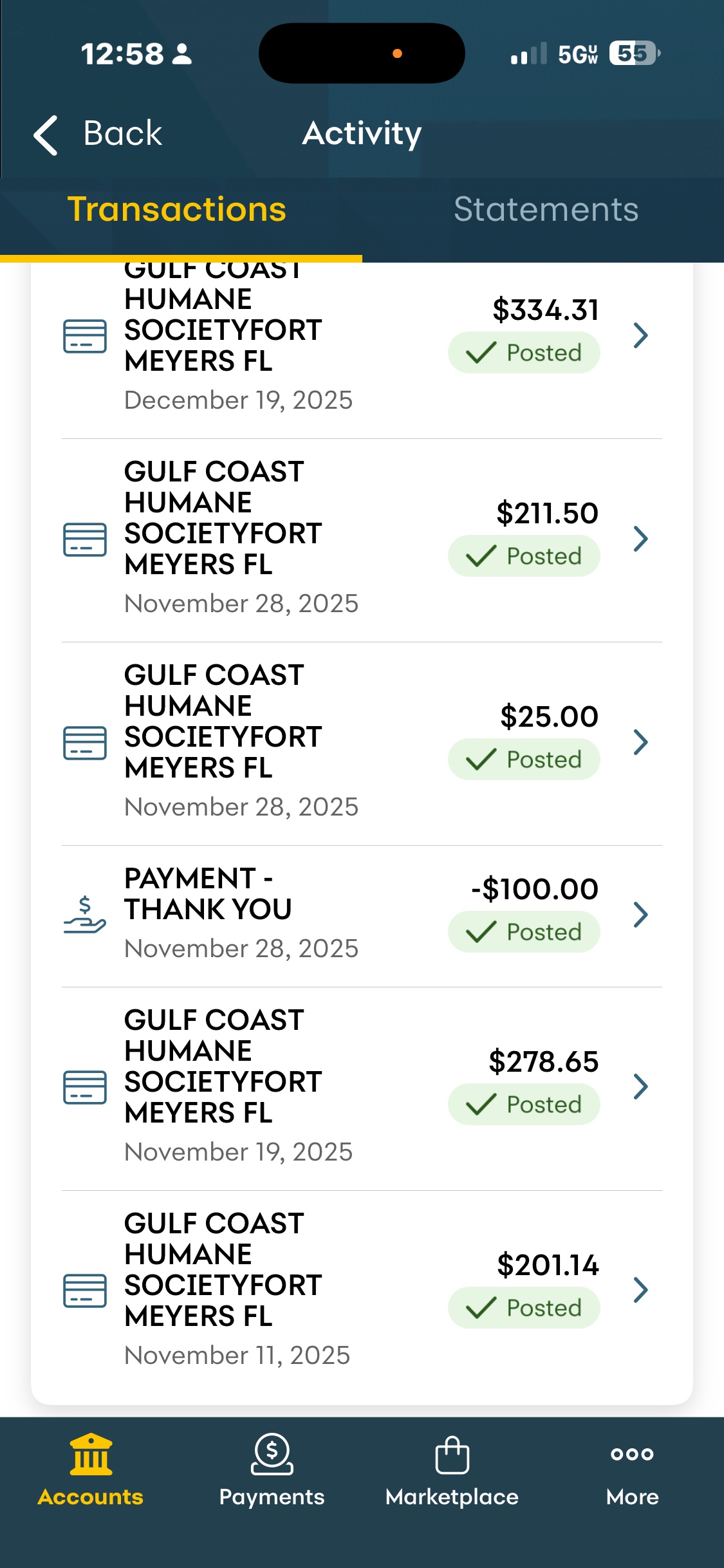
Task: Expand the -$100.00 payment chevron
Action: [640, 915]
